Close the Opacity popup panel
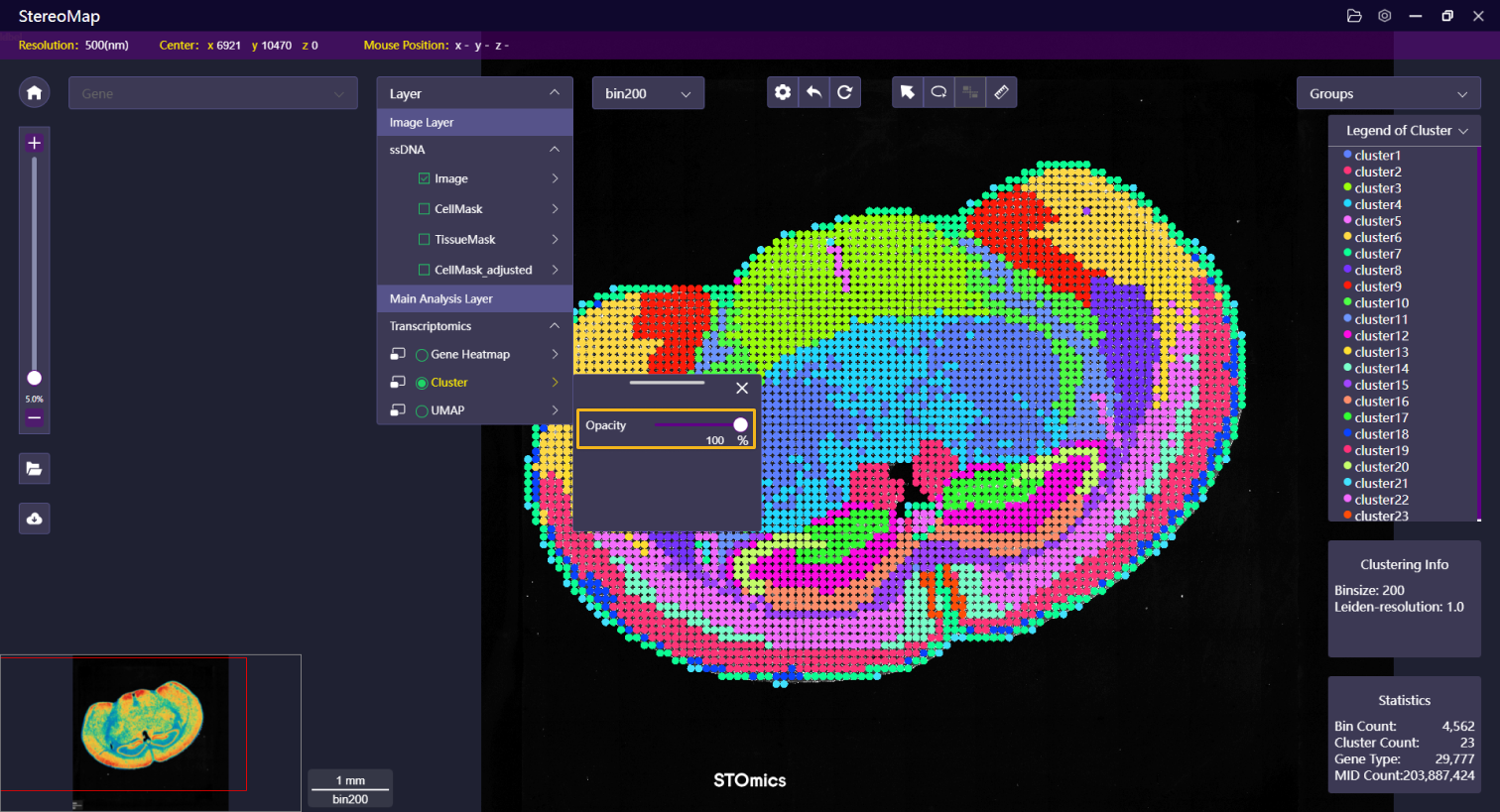Viewport: 1500px width, 812px height. pyautogui.click(x=742, y=388)
